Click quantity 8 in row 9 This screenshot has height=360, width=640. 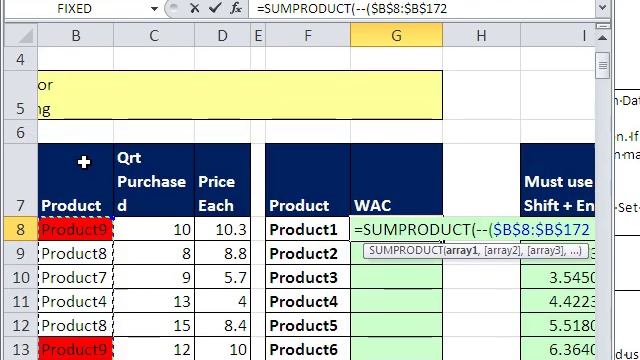[x=154, y=253]
